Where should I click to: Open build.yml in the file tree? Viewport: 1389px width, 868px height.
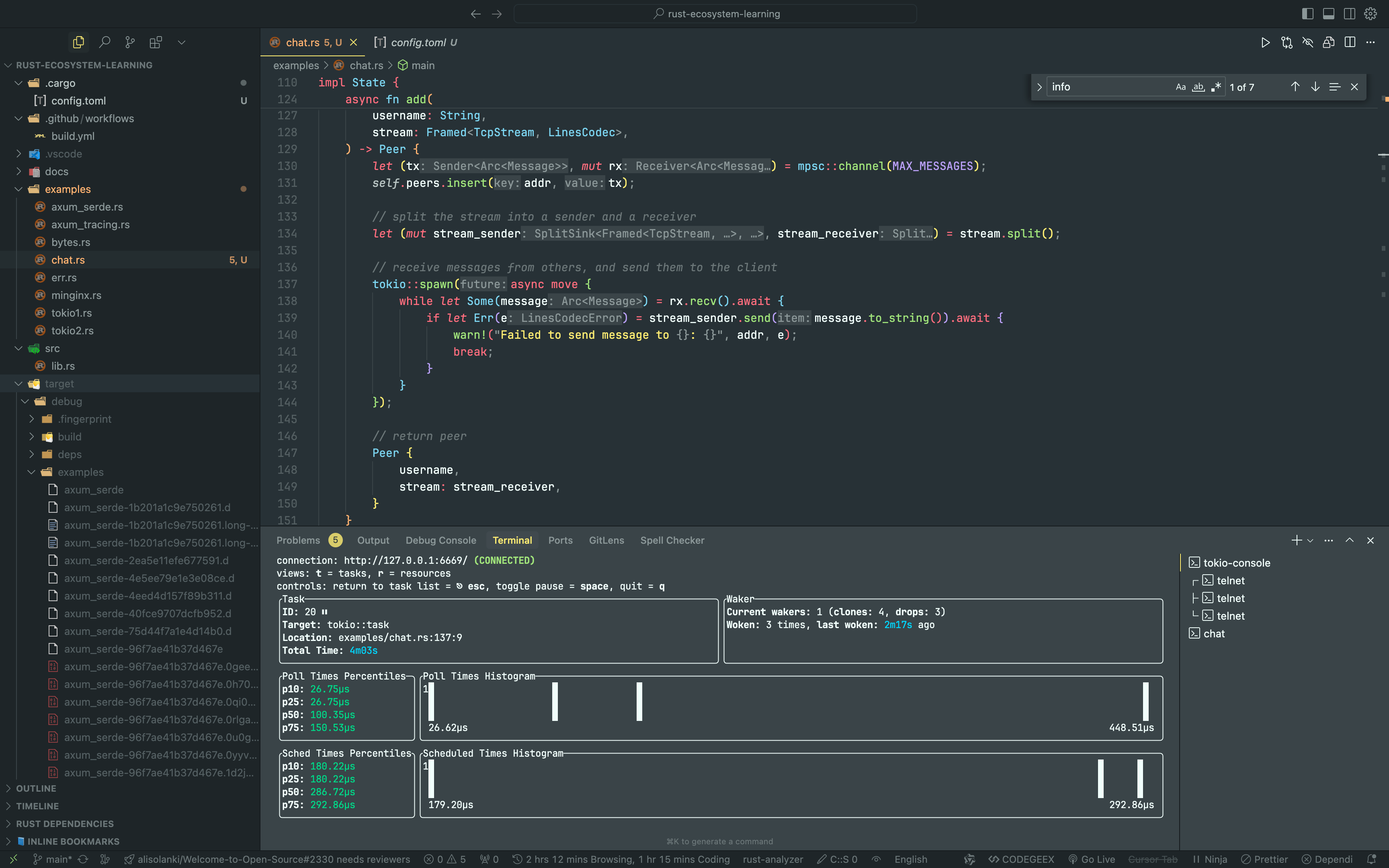[x=130, y=136]
